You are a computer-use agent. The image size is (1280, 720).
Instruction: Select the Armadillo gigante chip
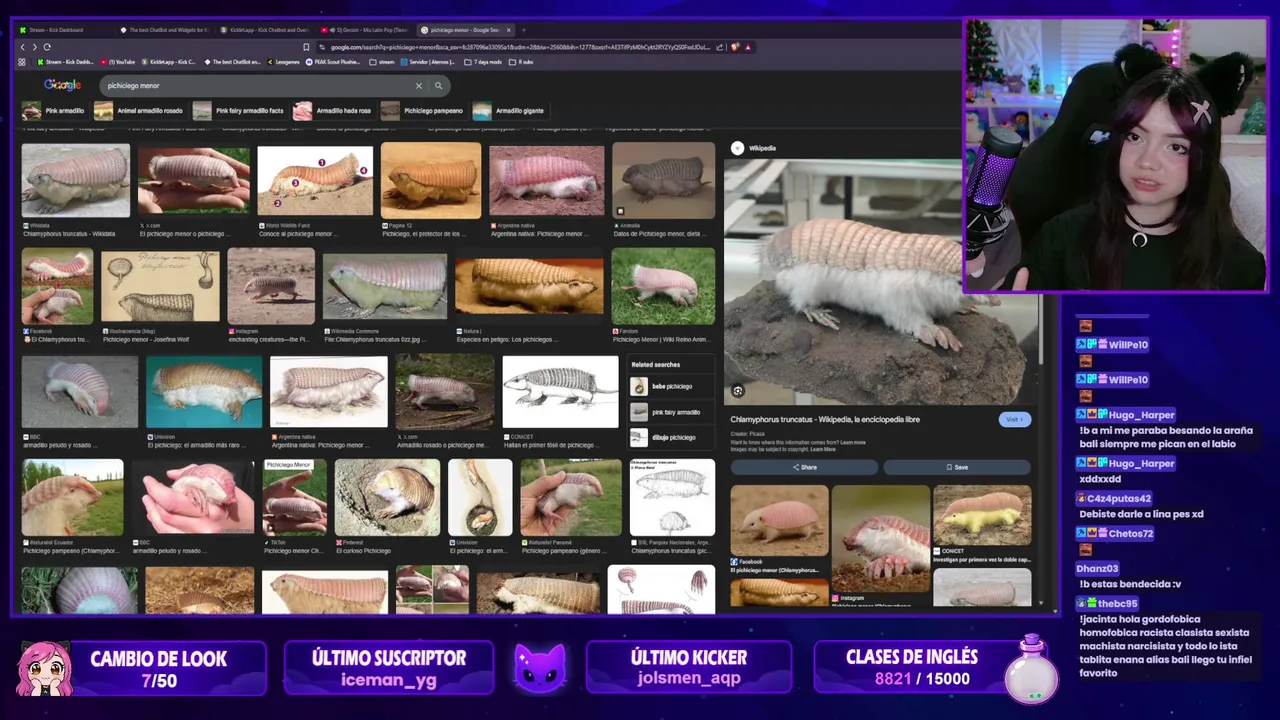[x=509, y=111]
